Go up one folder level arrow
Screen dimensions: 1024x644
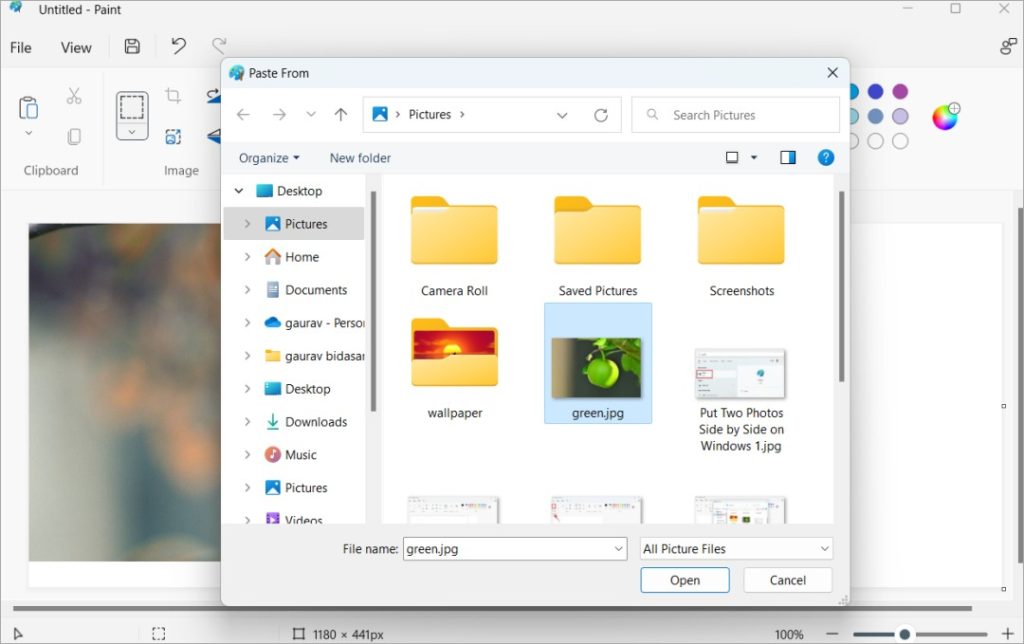click(341, 115)
